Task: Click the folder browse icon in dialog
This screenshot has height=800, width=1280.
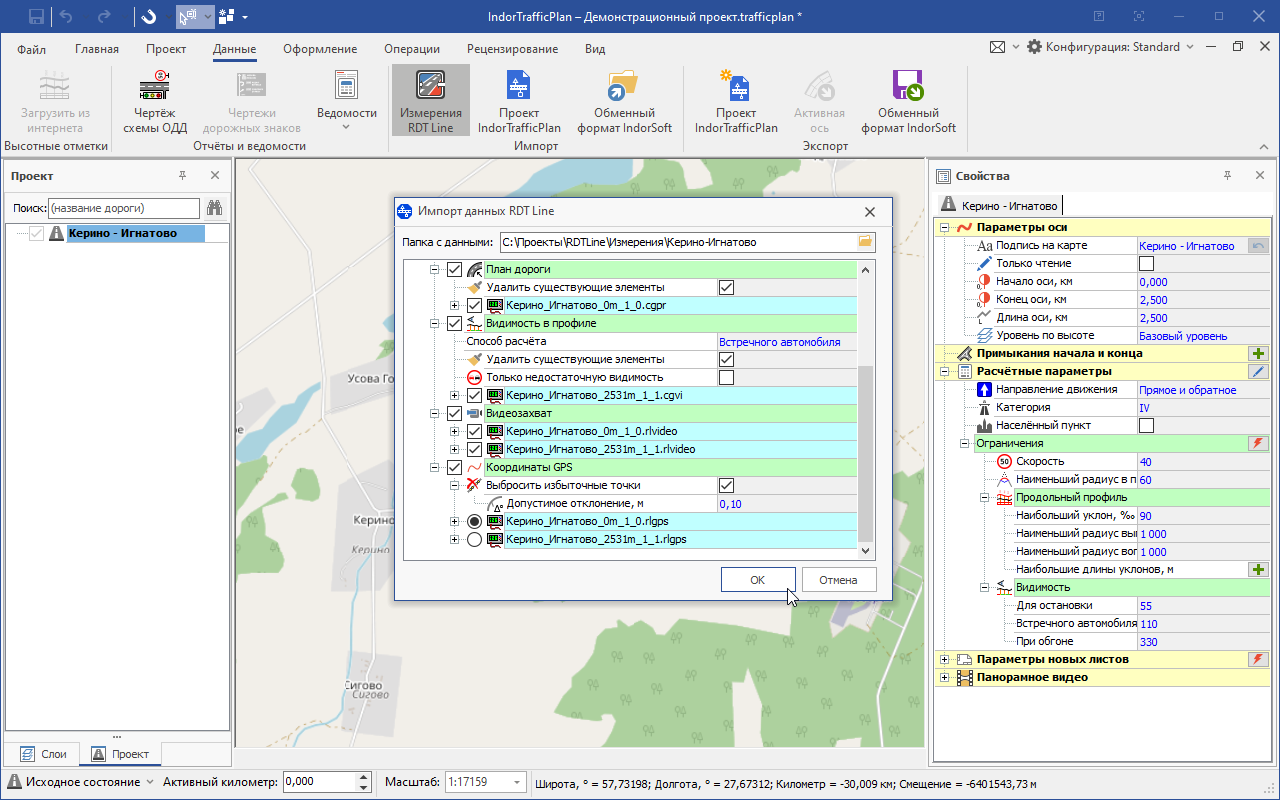Action: click(865, 242)
